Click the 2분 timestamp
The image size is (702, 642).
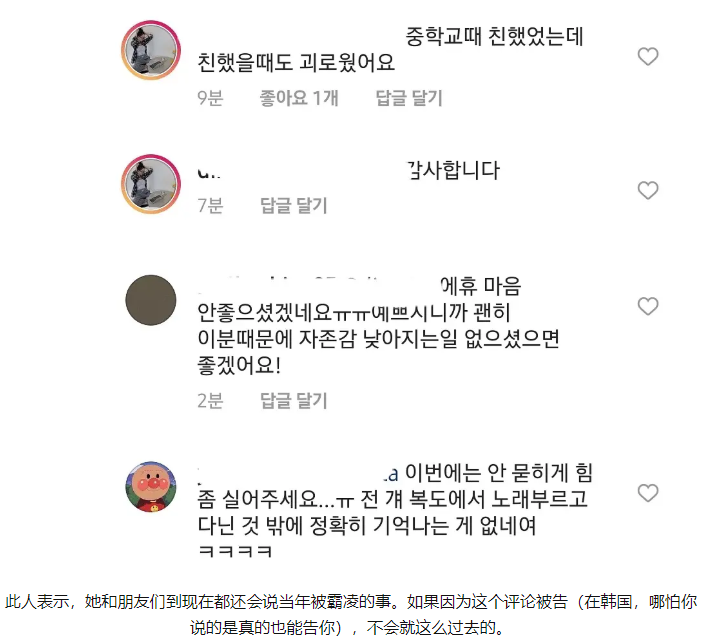click(x=210, y=400)
